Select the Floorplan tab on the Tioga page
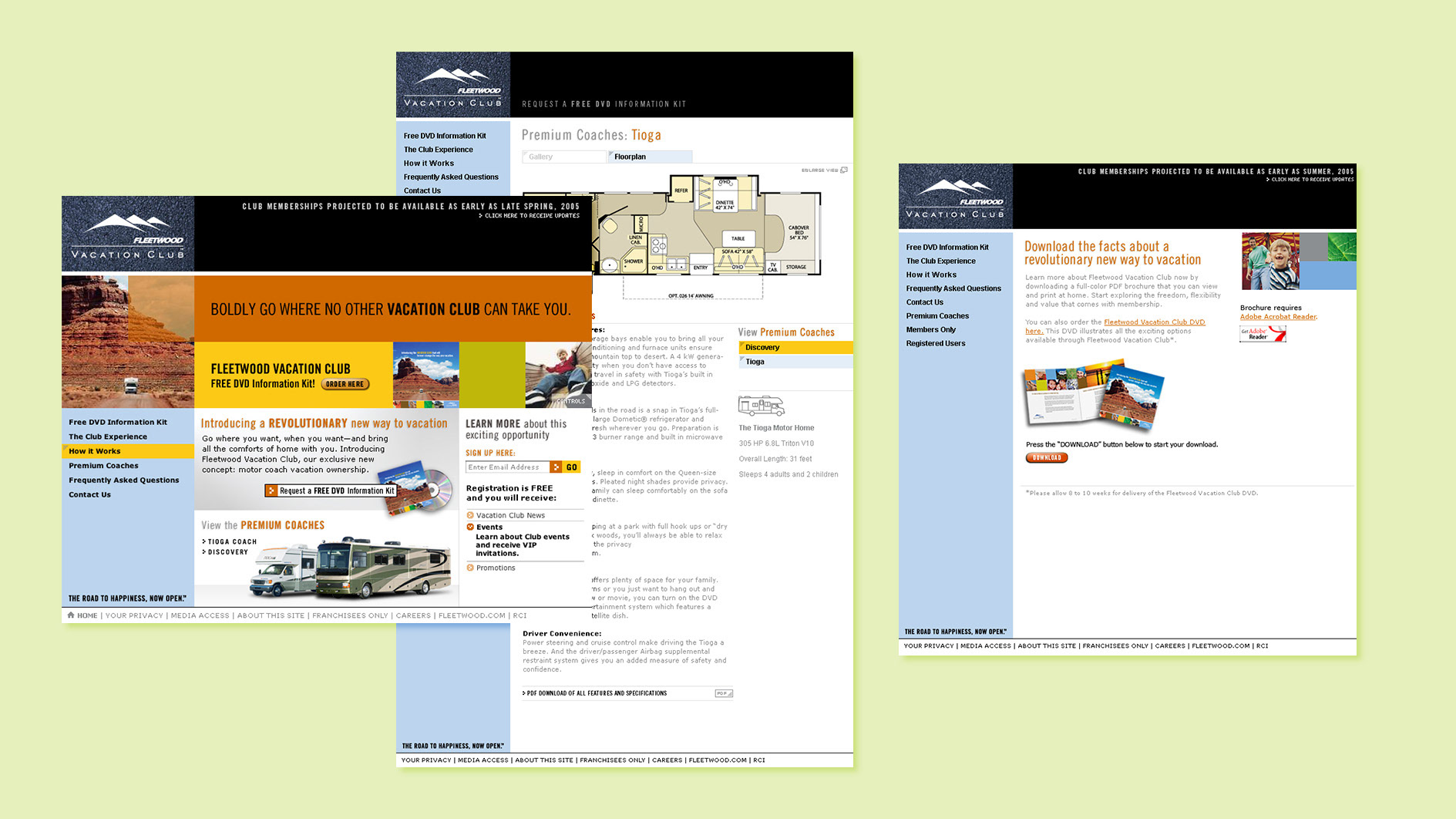This screenshot has height=819, width=1456. (650, 157)
